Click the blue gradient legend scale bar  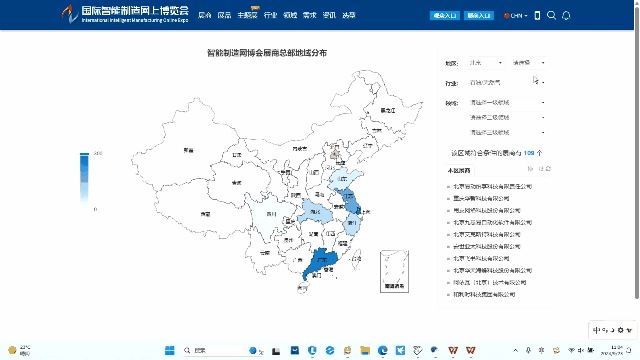coord(84,178)
